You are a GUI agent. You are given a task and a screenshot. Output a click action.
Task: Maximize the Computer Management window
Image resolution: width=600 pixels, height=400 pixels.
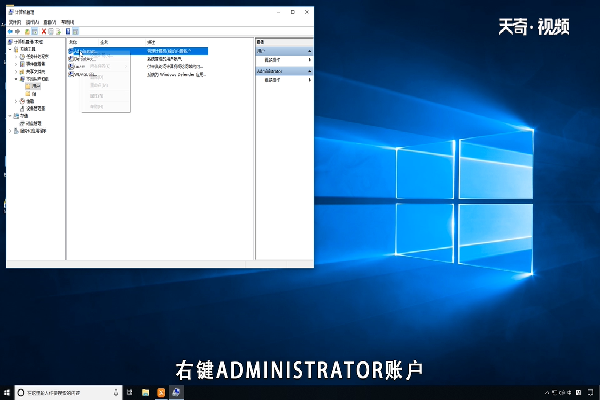pos(293,12)
